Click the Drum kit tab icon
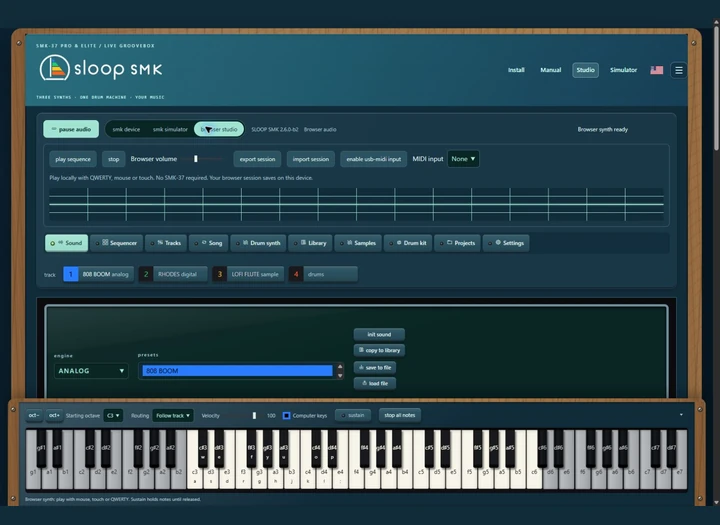720x525 pixels. coord(399,242)
